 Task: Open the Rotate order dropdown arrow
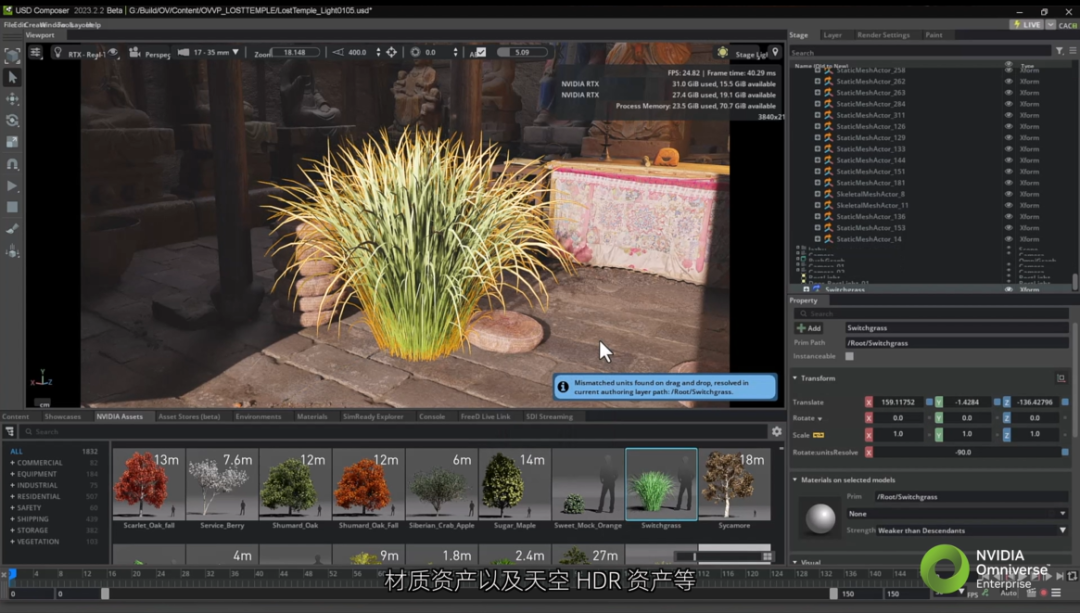pyautogui.click(x=820, y=419)
